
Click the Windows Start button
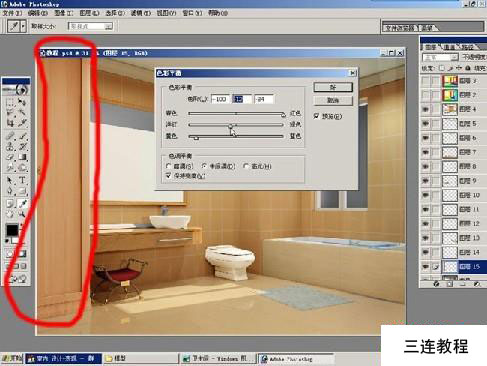coord(12,359)
